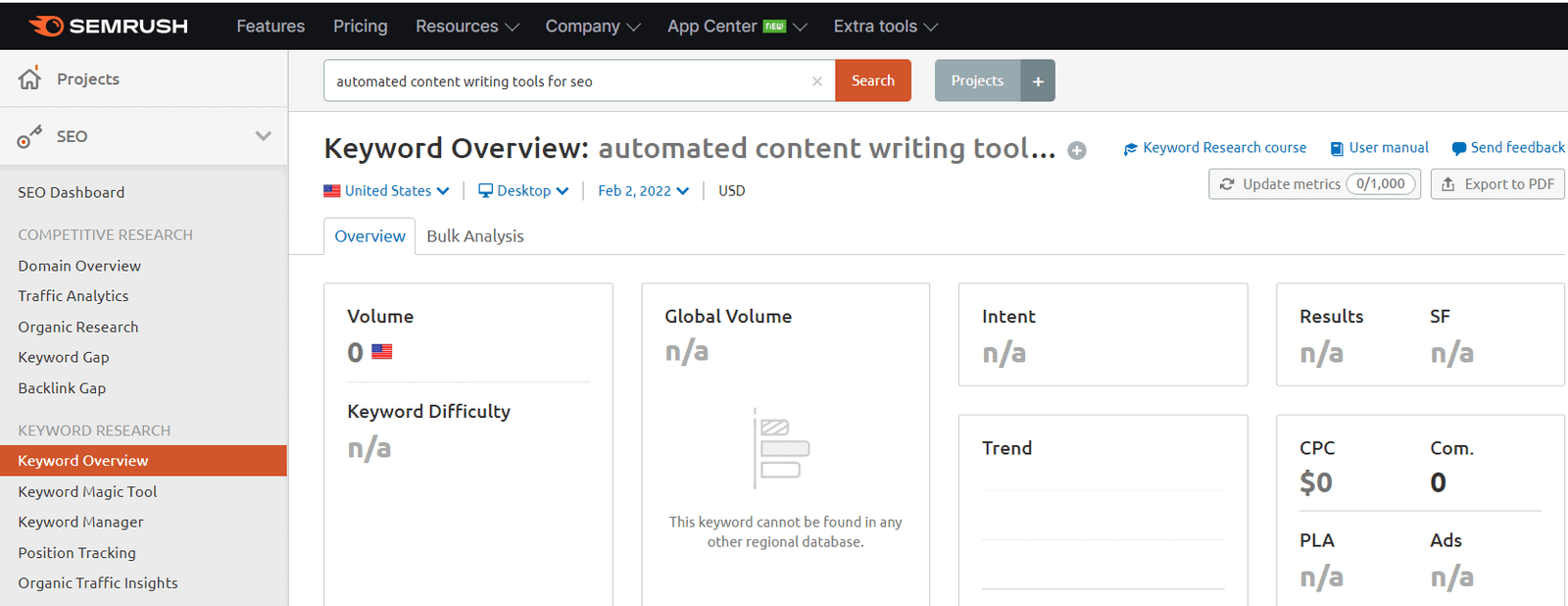Expand the Extra tools menu
The height and width of the screenshot is (606, 1568).
tap(885, 26)
